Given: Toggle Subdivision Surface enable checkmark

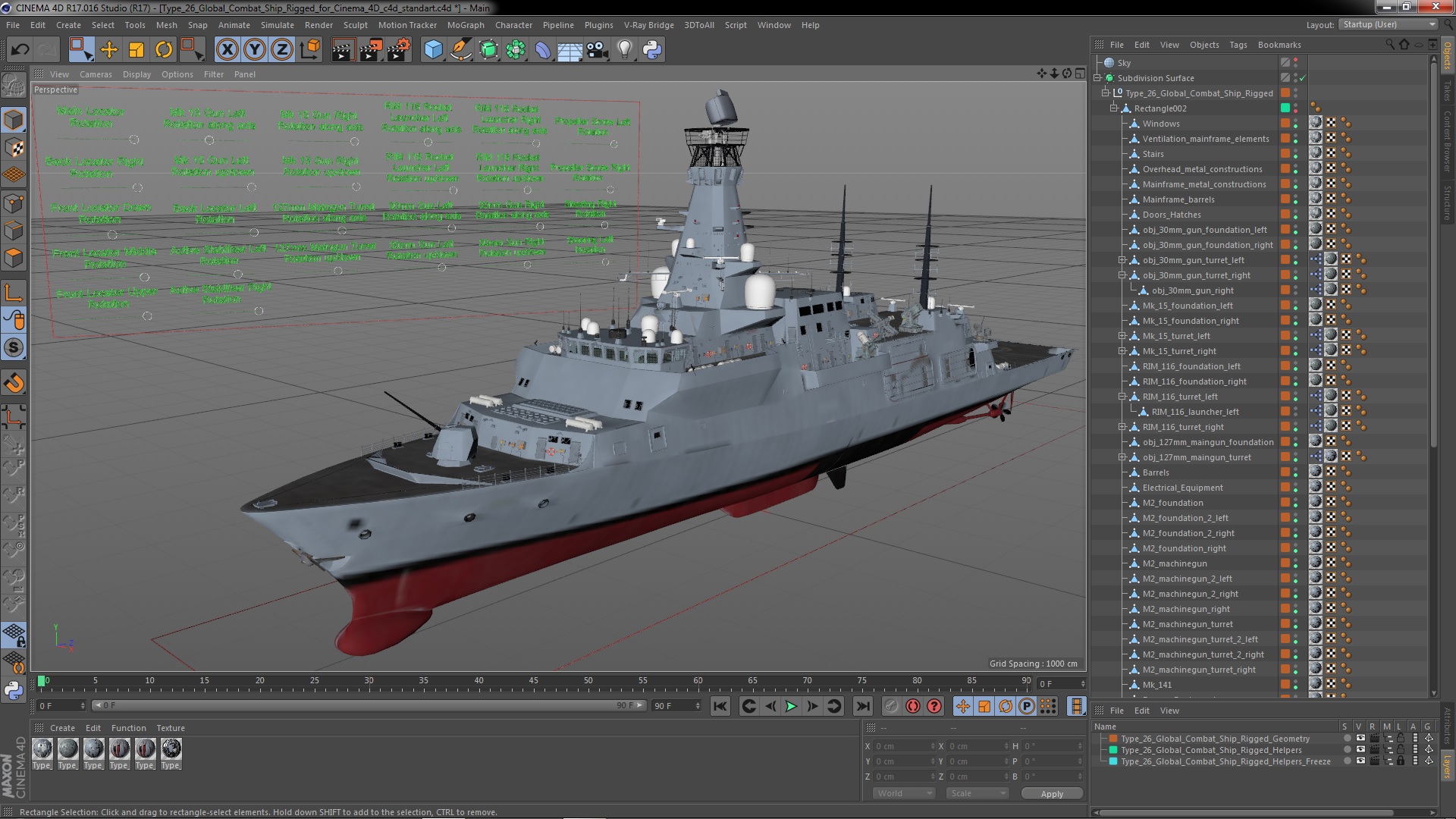Looking at the screenshot, I should click(1303, 78).
